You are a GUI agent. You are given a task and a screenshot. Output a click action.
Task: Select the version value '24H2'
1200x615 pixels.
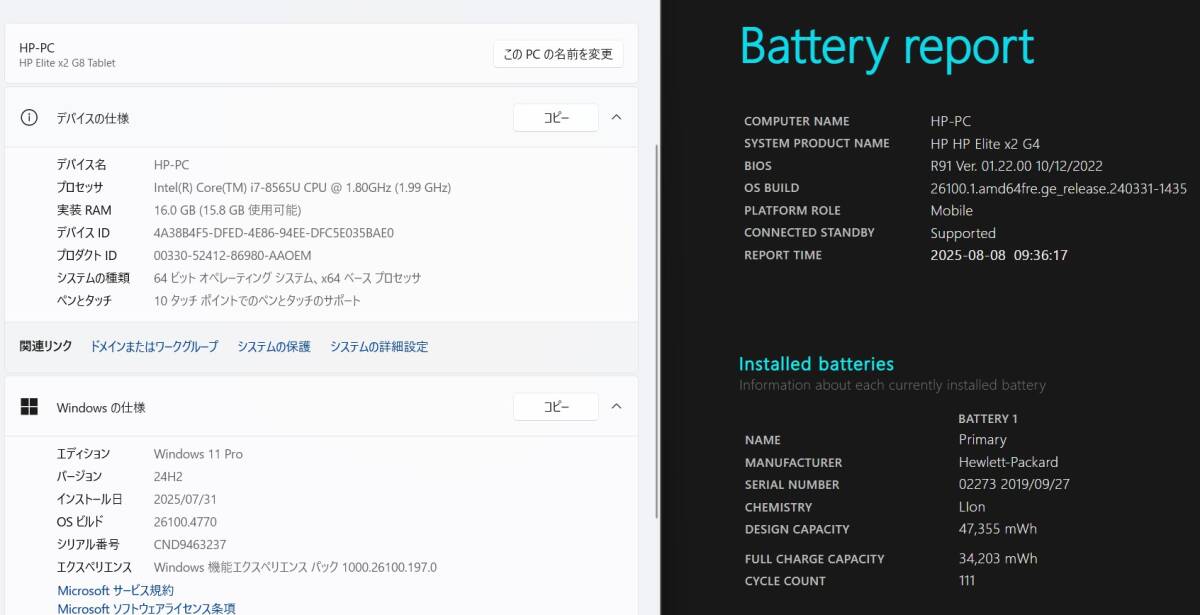tap(168, 476)
